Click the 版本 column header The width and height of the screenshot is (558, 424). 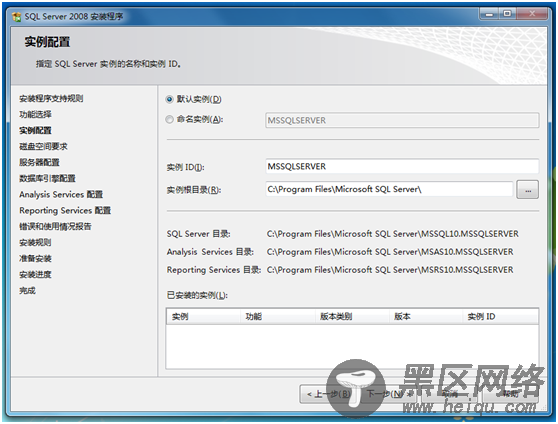coord(426,316)
